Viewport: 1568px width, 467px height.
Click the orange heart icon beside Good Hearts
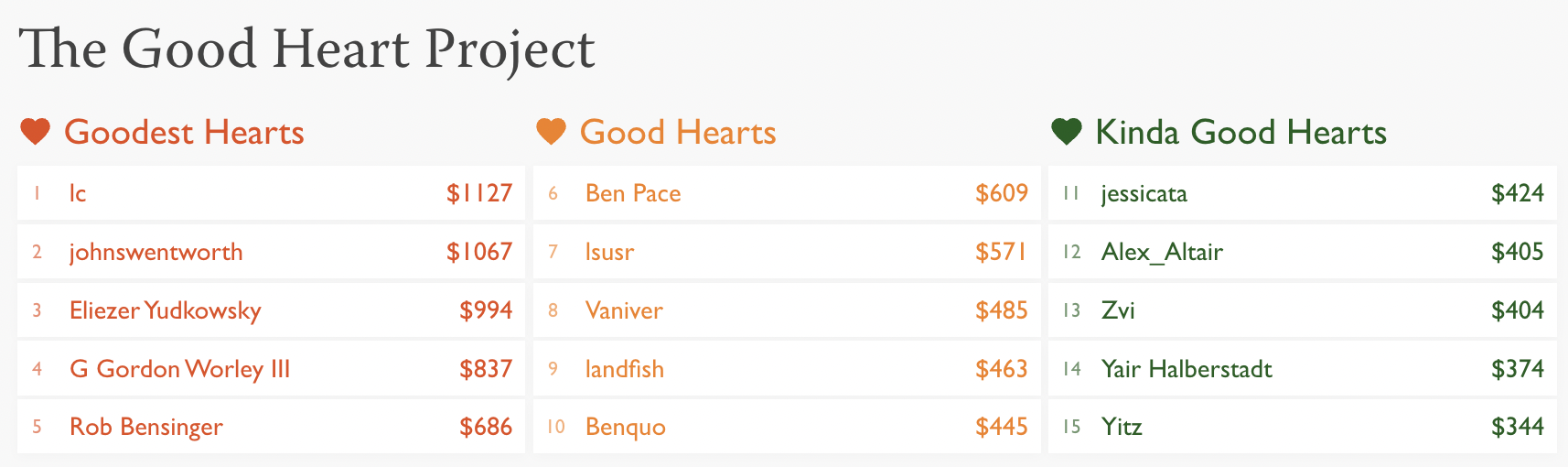point(551,133)
